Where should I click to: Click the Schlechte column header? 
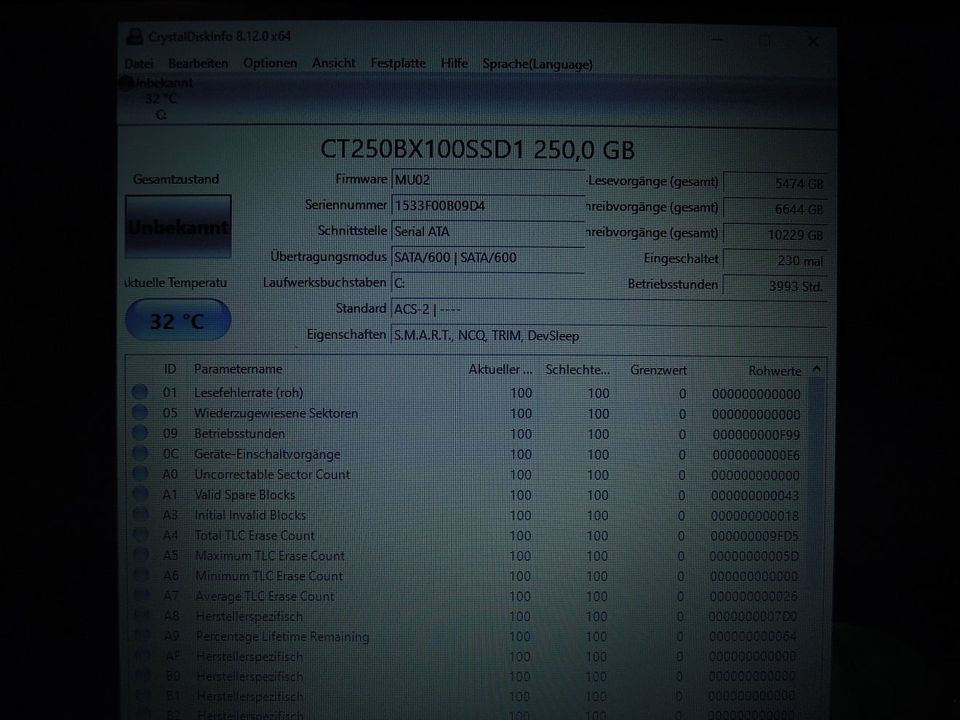tap(577, 369)
